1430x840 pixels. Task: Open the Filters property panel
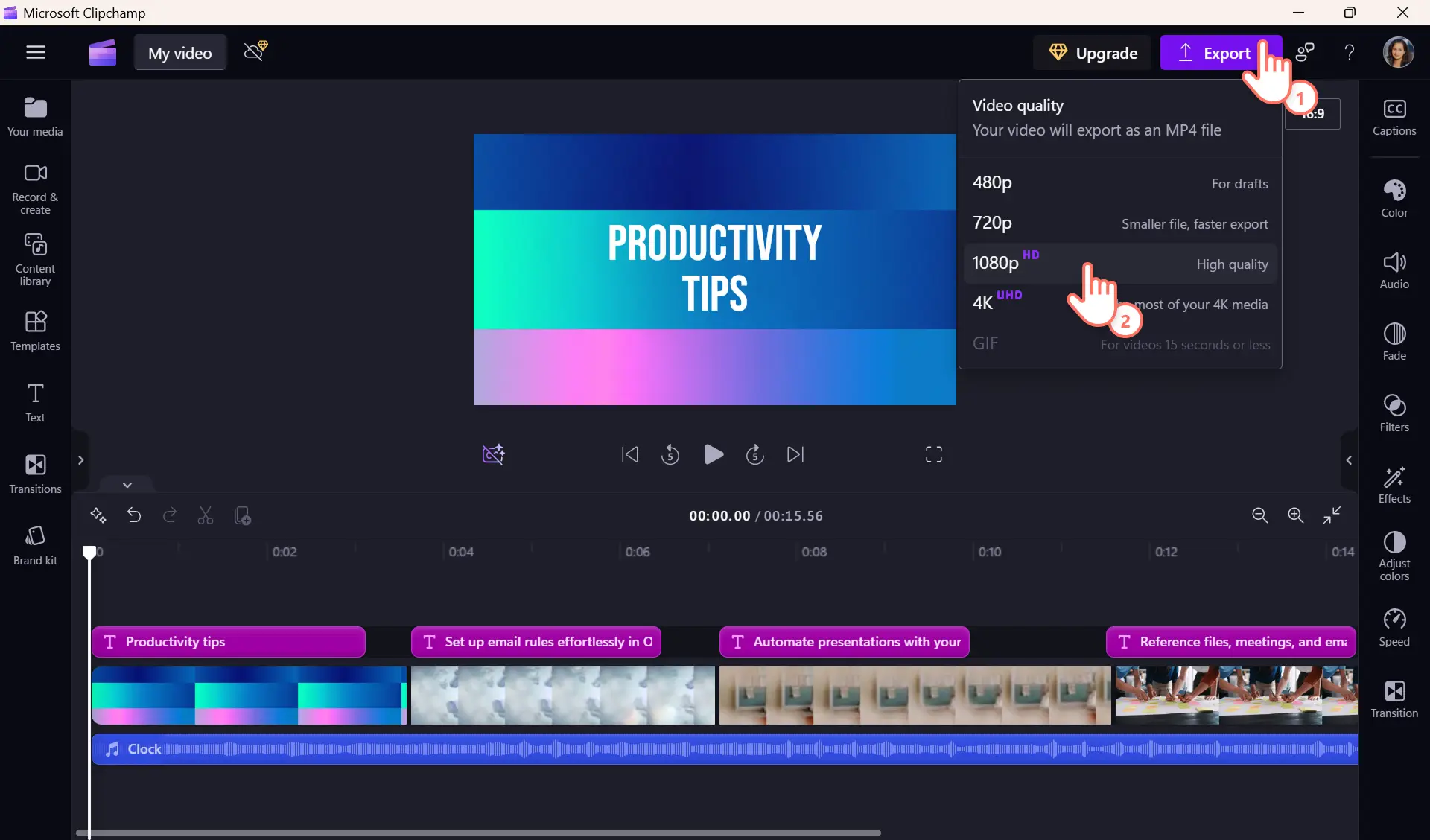(x=1394, y=413)
